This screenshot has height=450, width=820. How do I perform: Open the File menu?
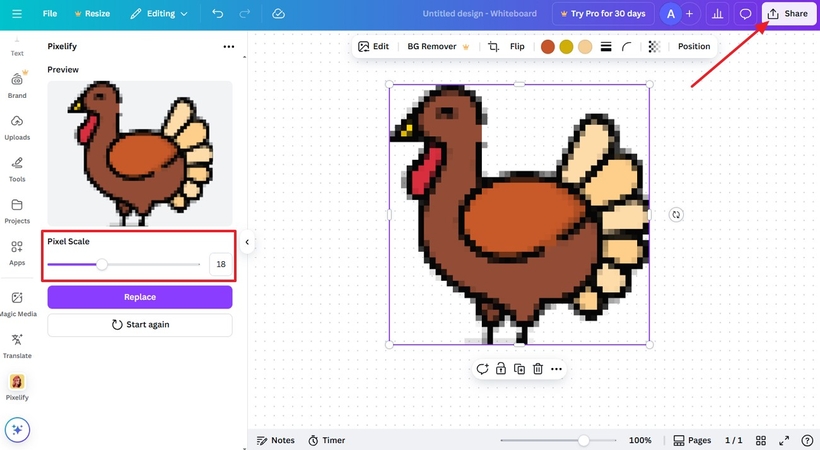point(50,14)
